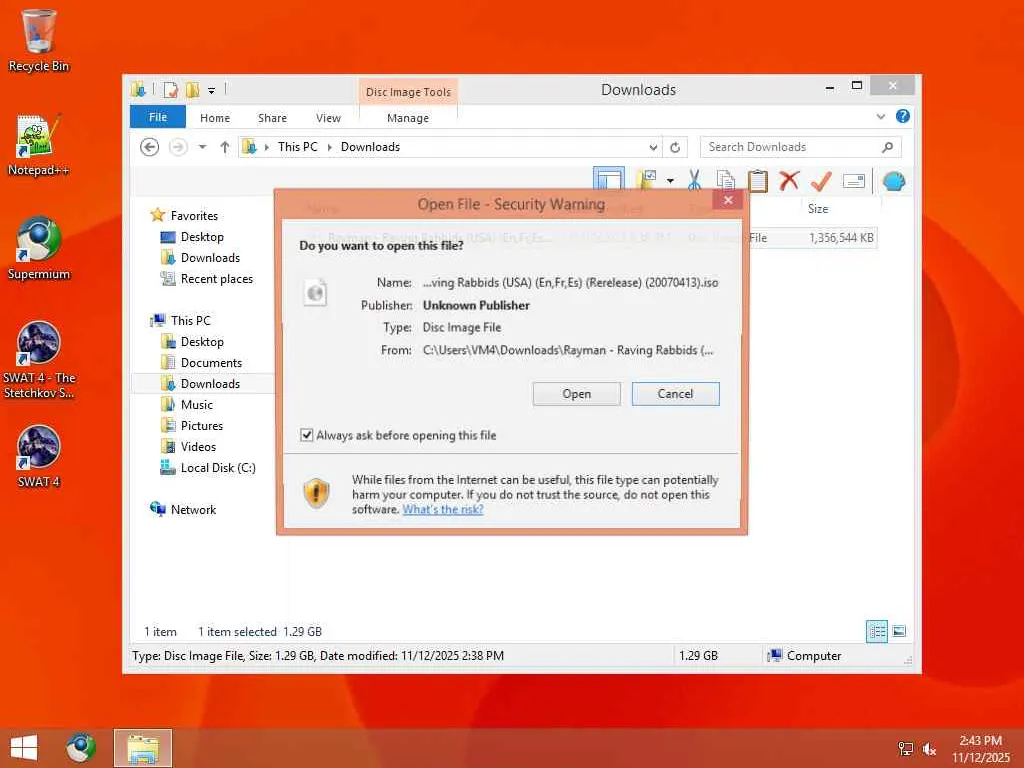Select Recent places in navigation pane
The image size is (1024, 768).
pos(216,279)
